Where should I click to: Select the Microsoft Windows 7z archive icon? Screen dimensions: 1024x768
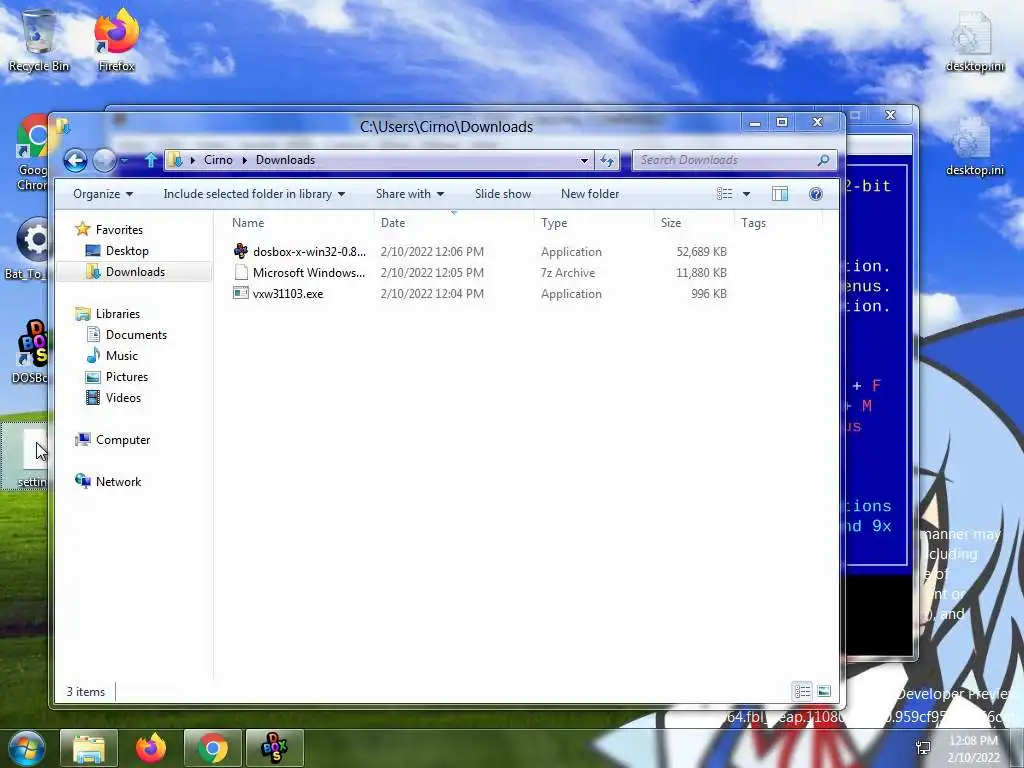pyautogui.click(x=241, y=272)
